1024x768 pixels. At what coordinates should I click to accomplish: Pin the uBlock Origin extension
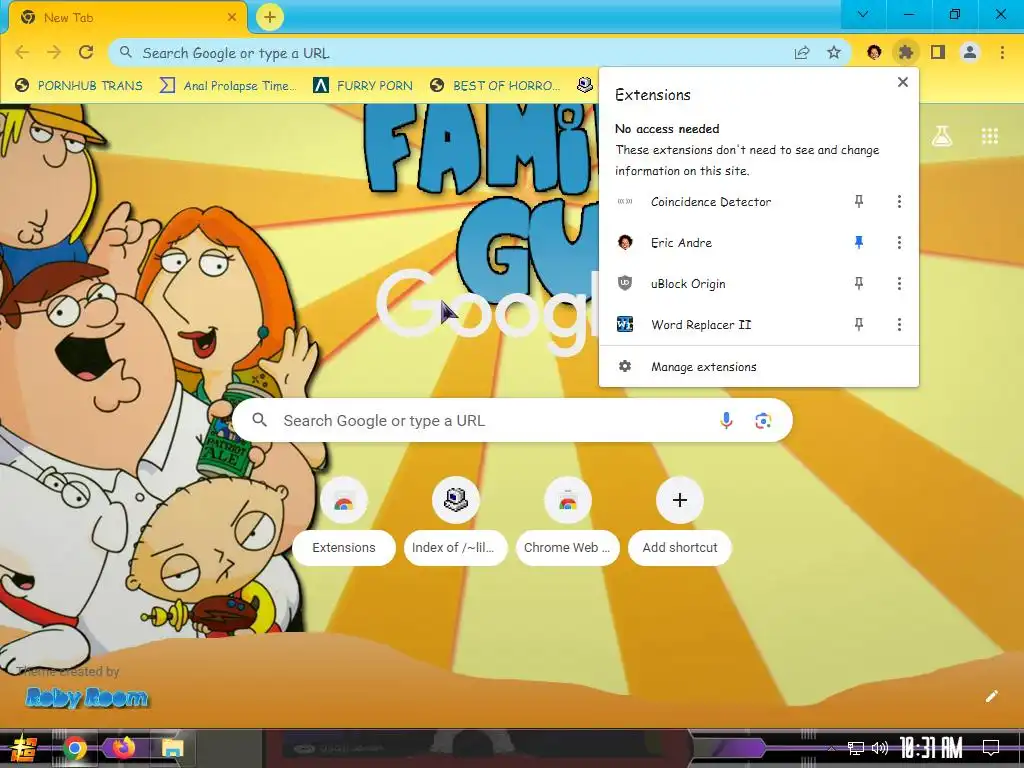point(859,283)
